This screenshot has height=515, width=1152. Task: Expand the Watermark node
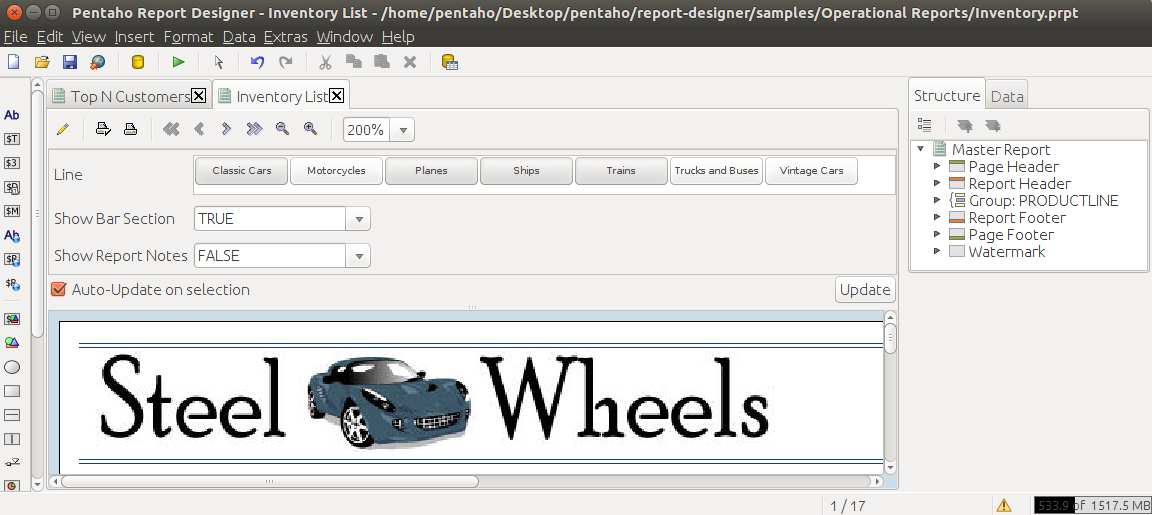(937, 251)
